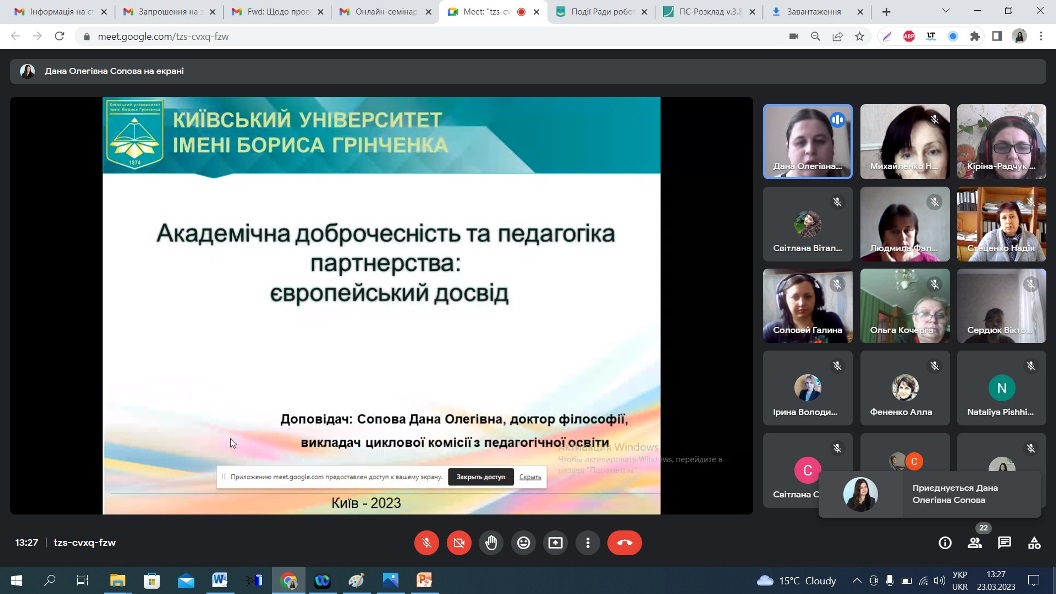Viewport: 1056px width, 594px height.
Task: Open the blue circle extension icon
Action: 953,36
